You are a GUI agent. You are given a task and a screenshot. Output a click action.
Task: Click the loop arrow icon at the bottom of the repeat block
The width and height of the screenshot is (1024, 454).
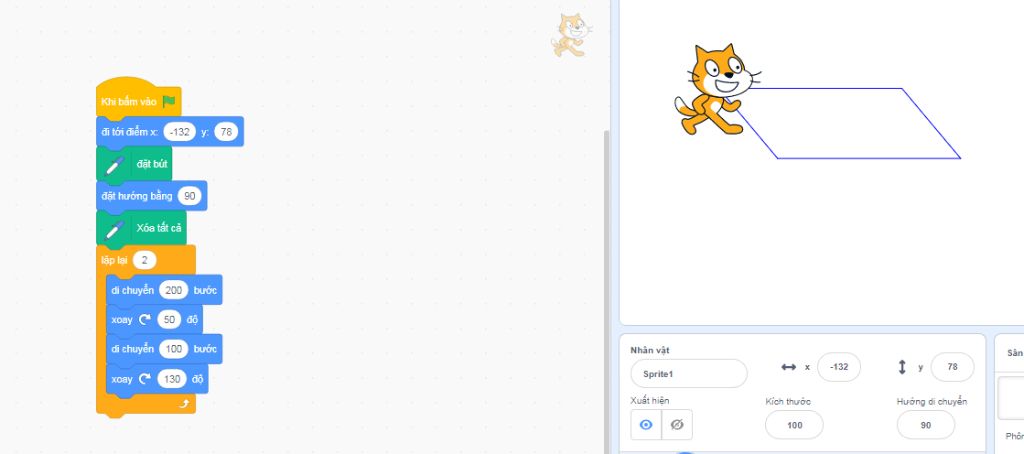pyautogui.click(x=184, y=404)
